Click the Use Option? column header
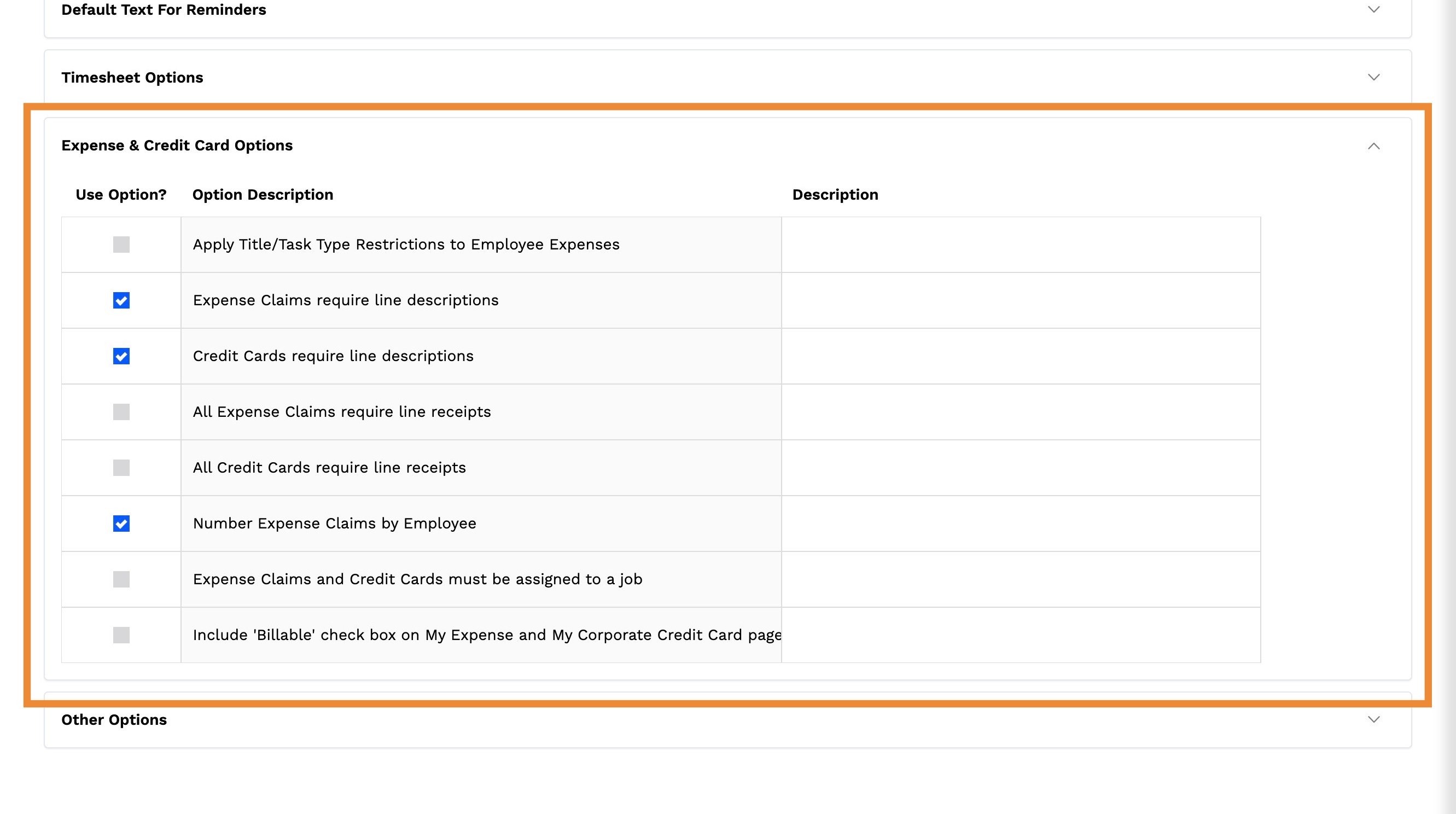Image resolution: width=1456 pixels, height=814 pixels. pos(121,194)
